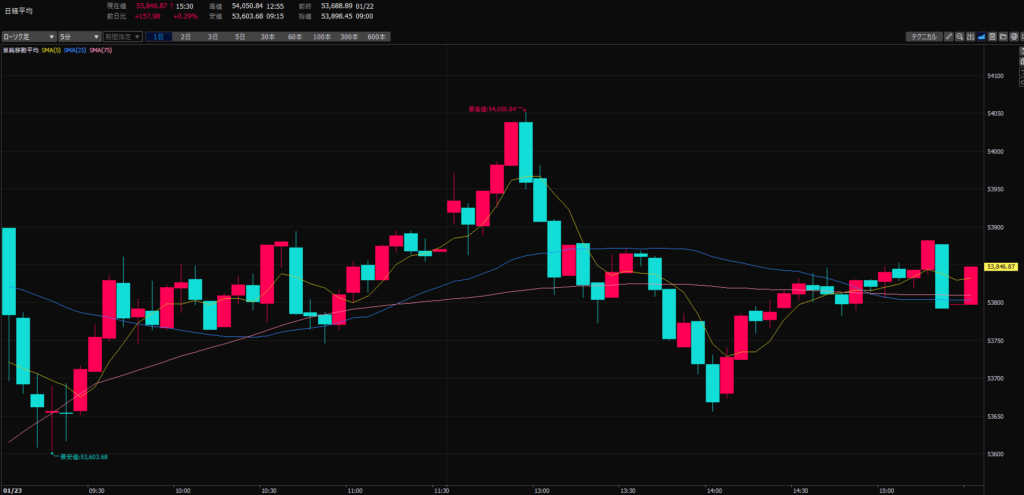Click the current price tag 53,846.87
The width and height of the screenshot is (1024, 495).
(1001, 267)
